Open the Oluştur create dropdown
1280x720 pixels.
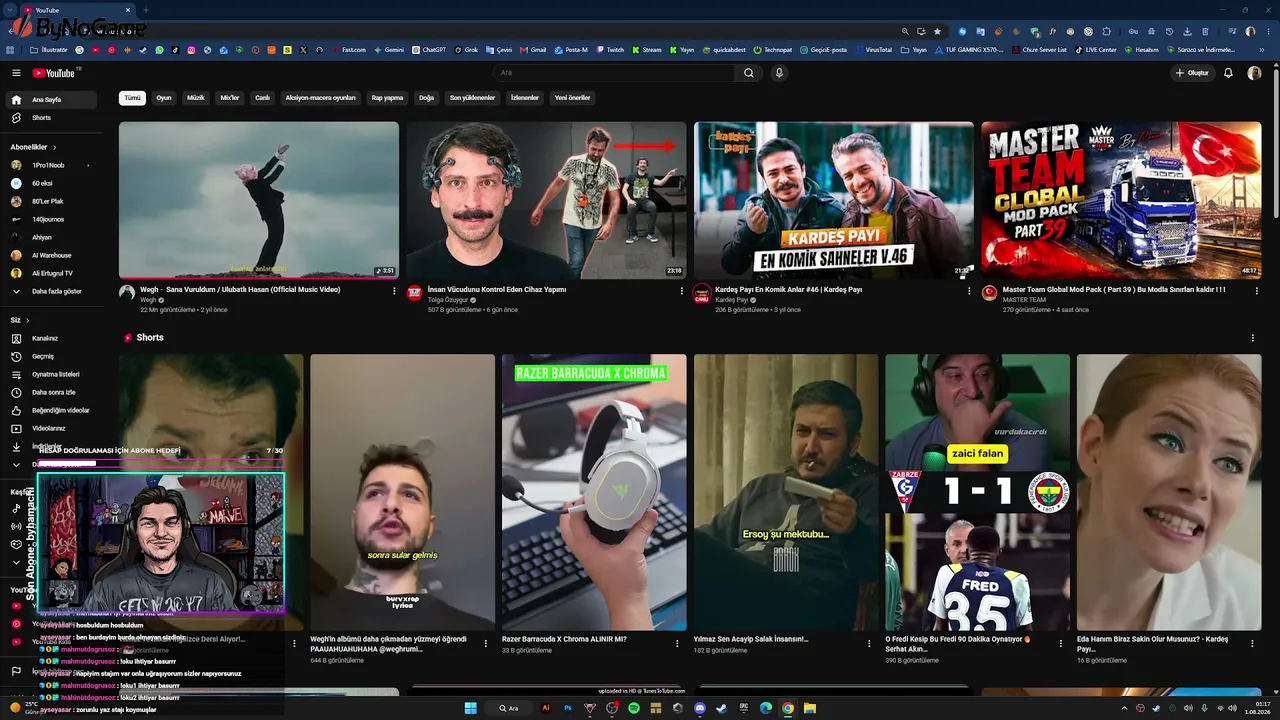(x=1192, y=73)
